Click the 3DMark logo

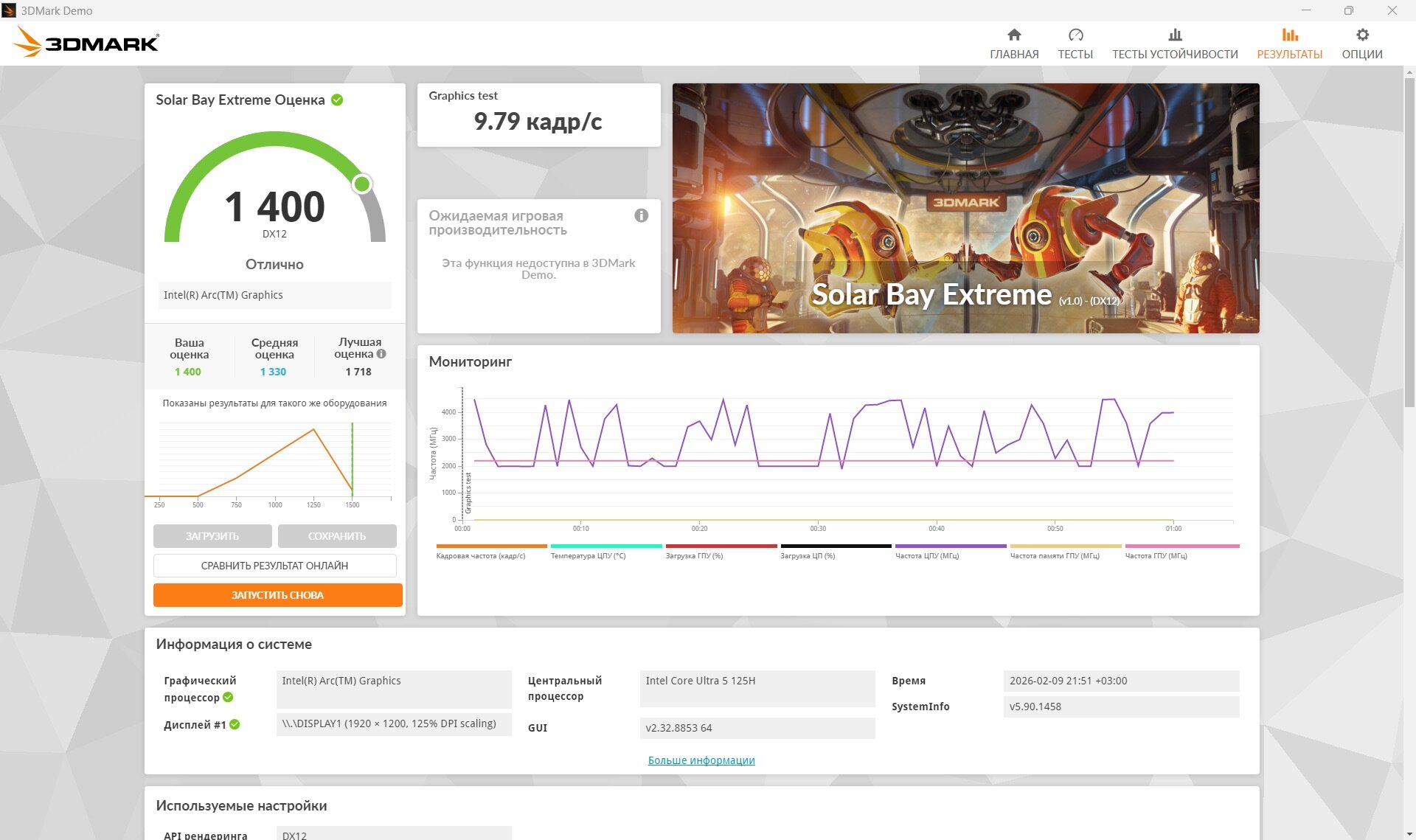click(x=86, y=43)
